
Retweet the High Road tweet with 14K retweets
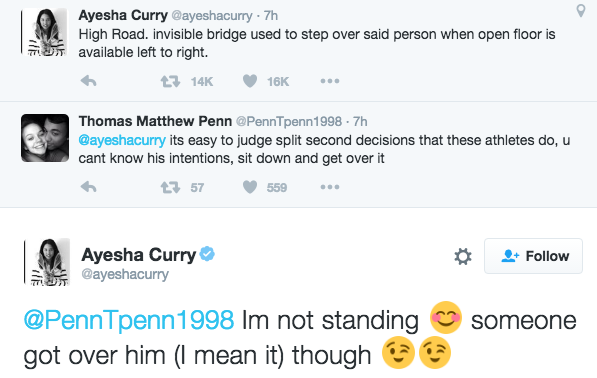click(170, 81)
